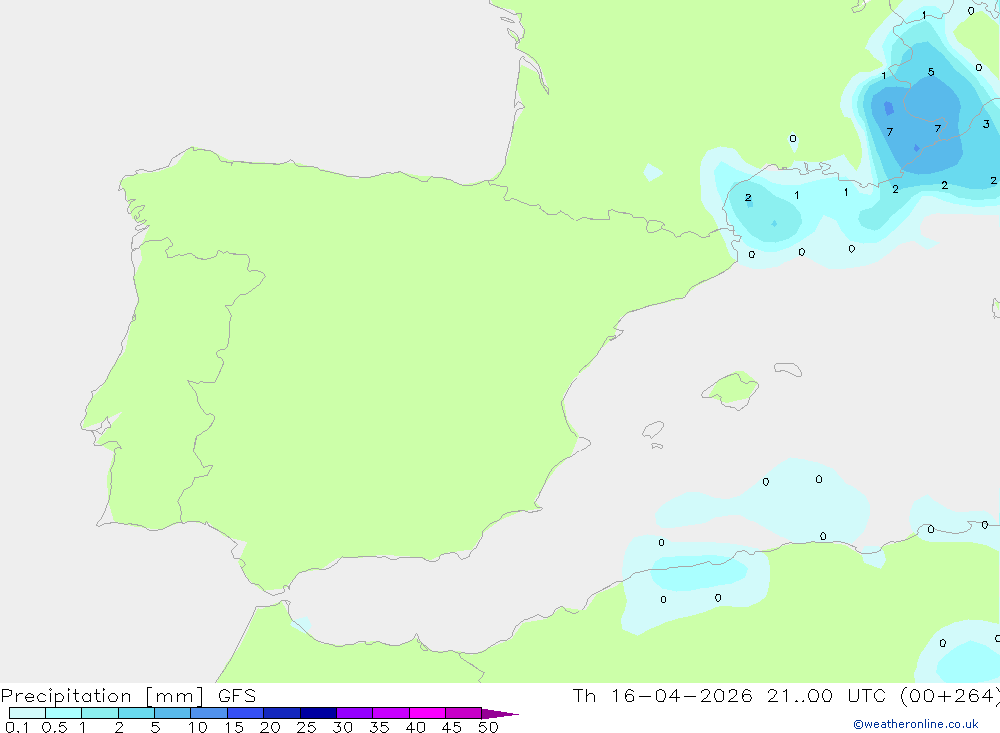Viewport: 1000px width, 733px height.
Task: Open the weatheronline.co.uk credit link
Action: [916, 724]
